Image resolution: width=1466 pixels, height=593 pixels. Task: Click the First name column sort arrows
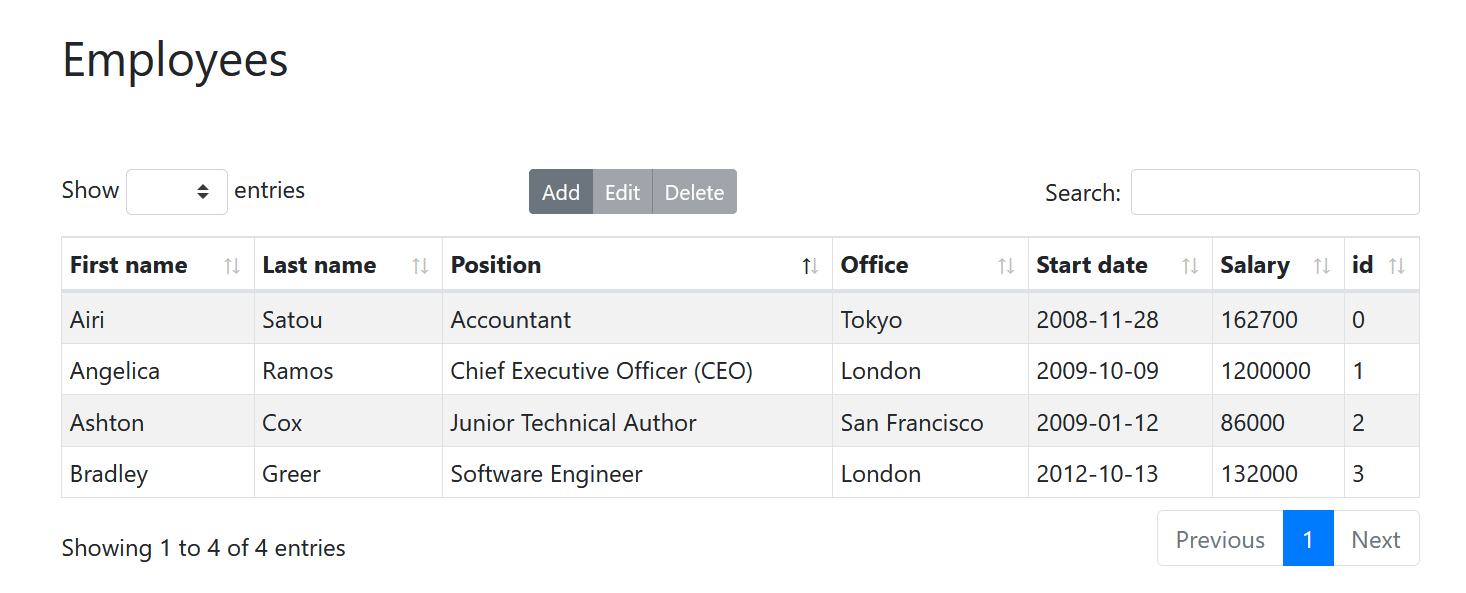232,266
